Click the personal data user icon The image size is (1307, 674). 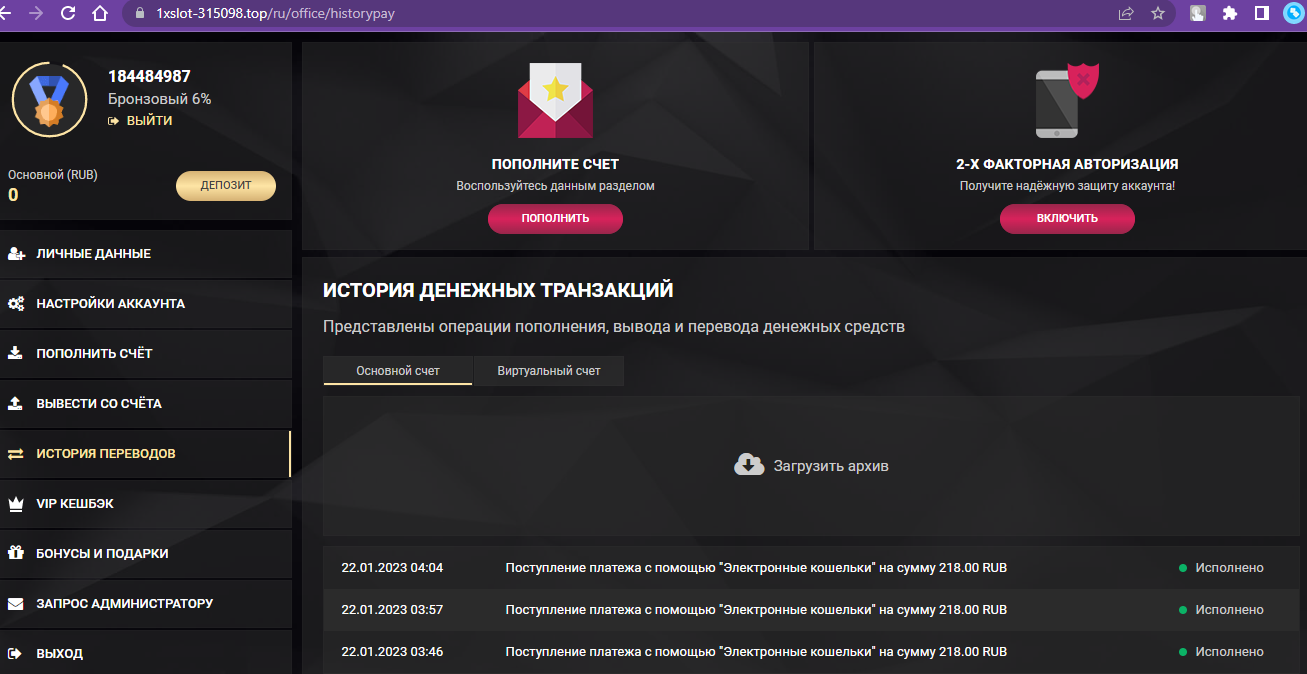coord(16,254)
